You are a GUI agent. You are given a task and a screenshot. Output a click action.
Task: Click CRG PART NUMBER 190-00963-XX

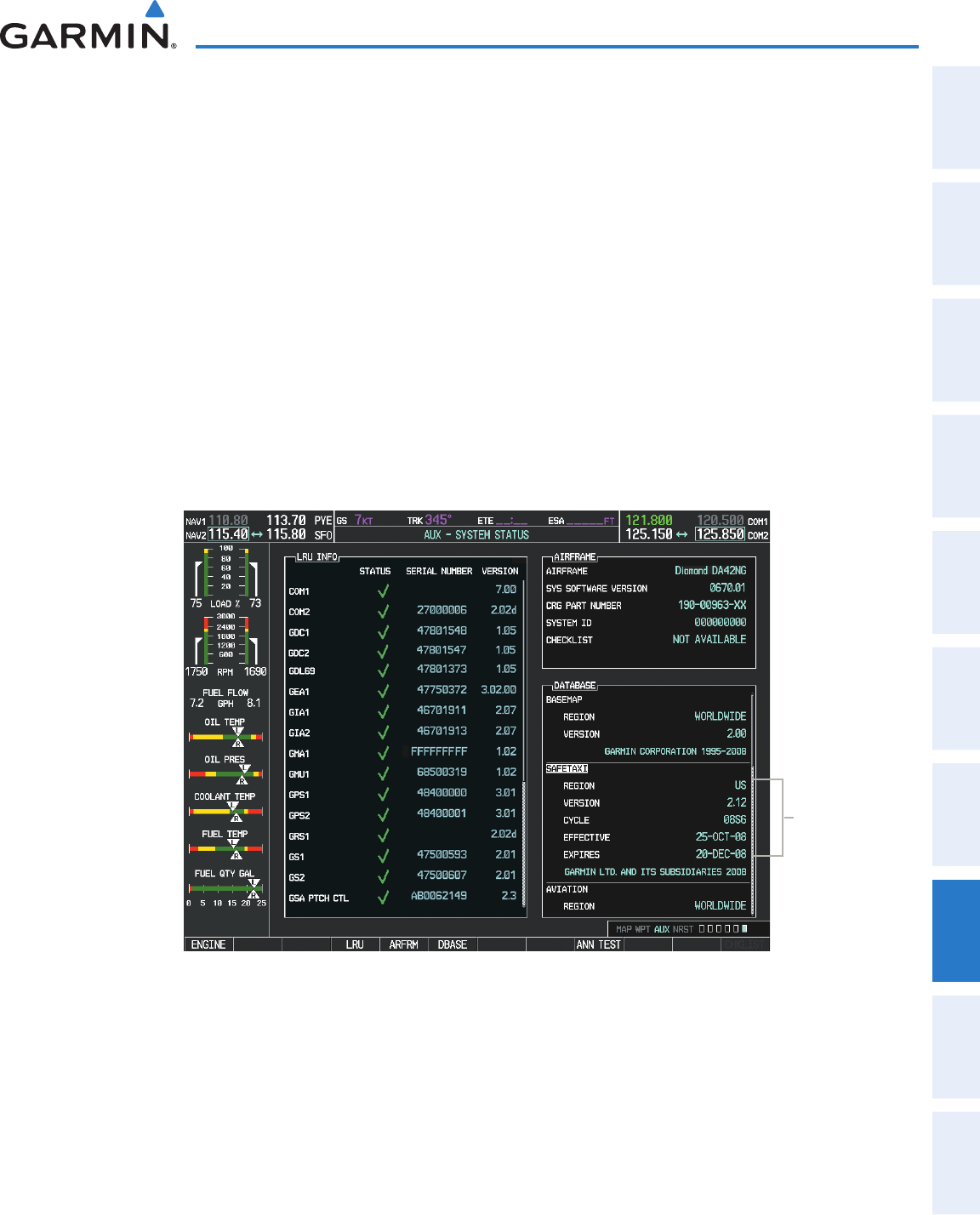point(712,605)
